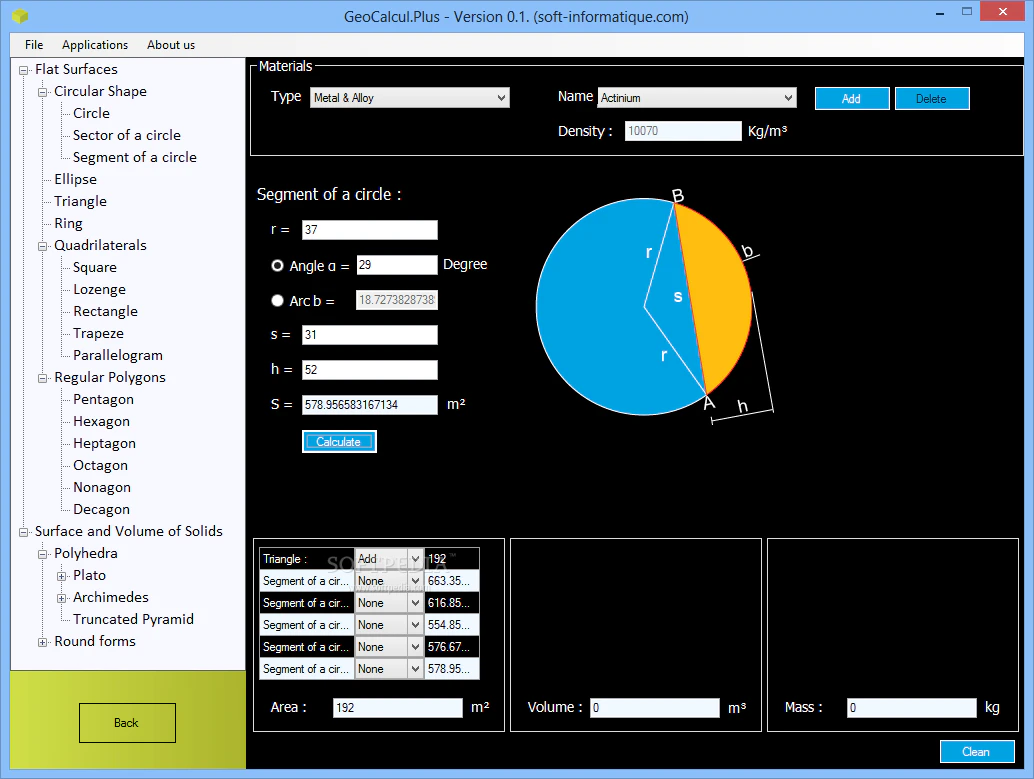This screenshot has height=779, width=1034.
Task: Click the Clean button
Action: pyautogui.click(x=977, y=752)
